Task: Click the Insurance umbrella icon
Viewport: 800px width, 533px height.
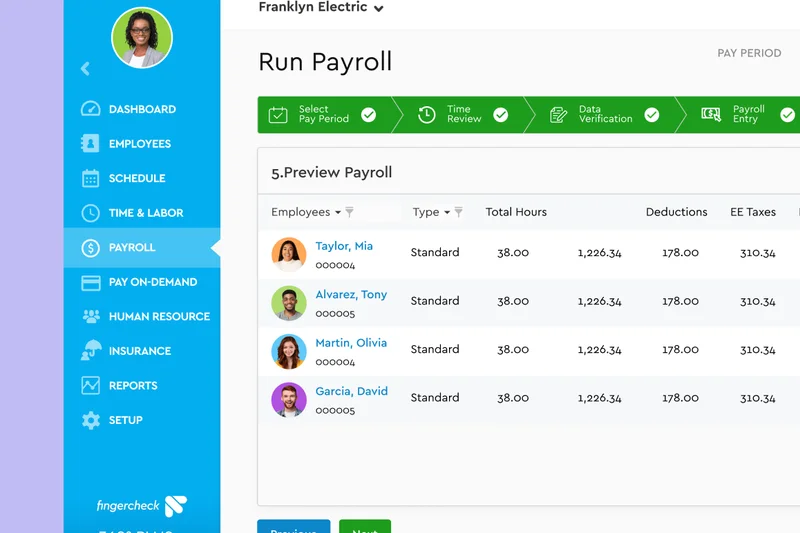Action: coord(91,351)
